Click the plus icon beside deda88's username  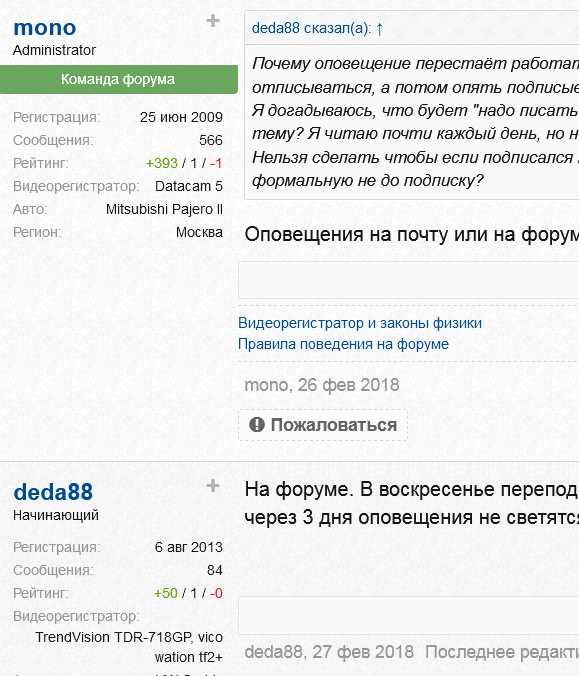[213, 486]
